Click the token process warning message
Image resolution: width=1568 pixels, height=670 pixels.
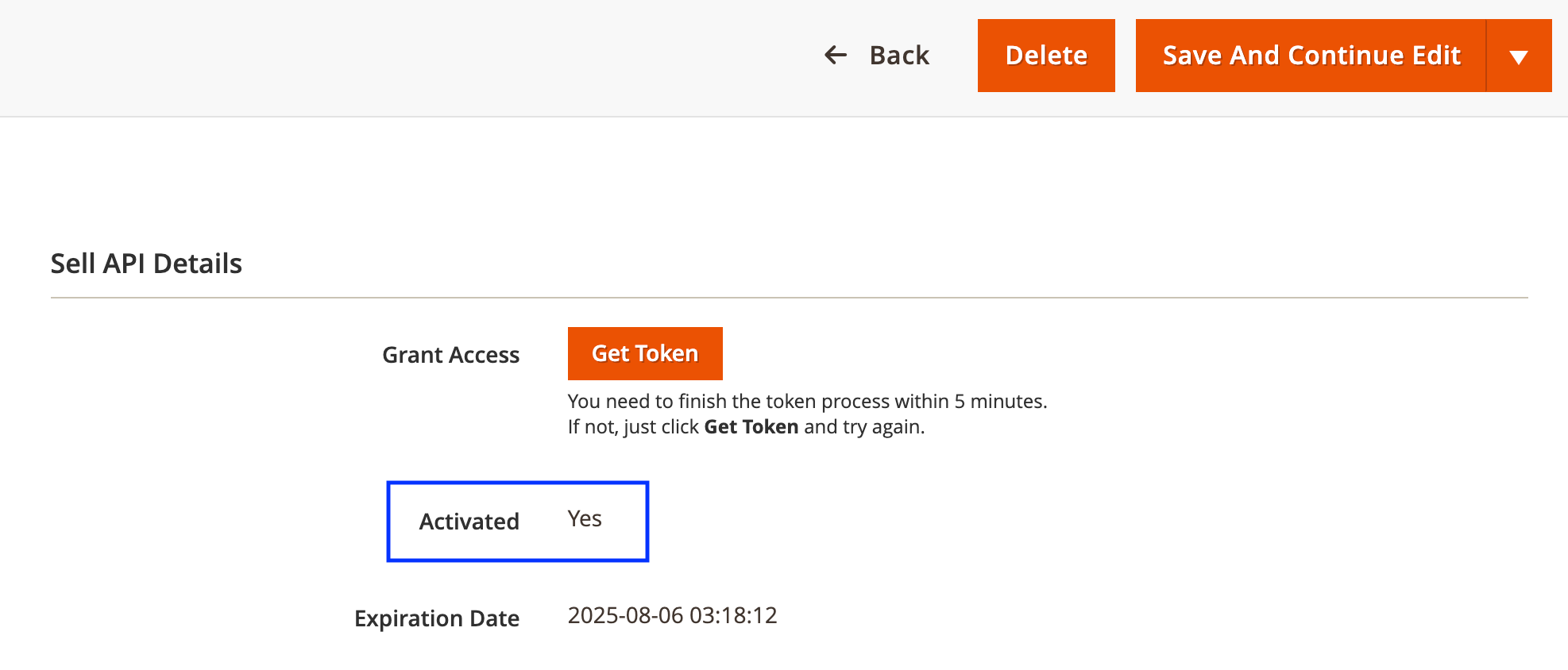pyautogui.click(x=807, y=402)
